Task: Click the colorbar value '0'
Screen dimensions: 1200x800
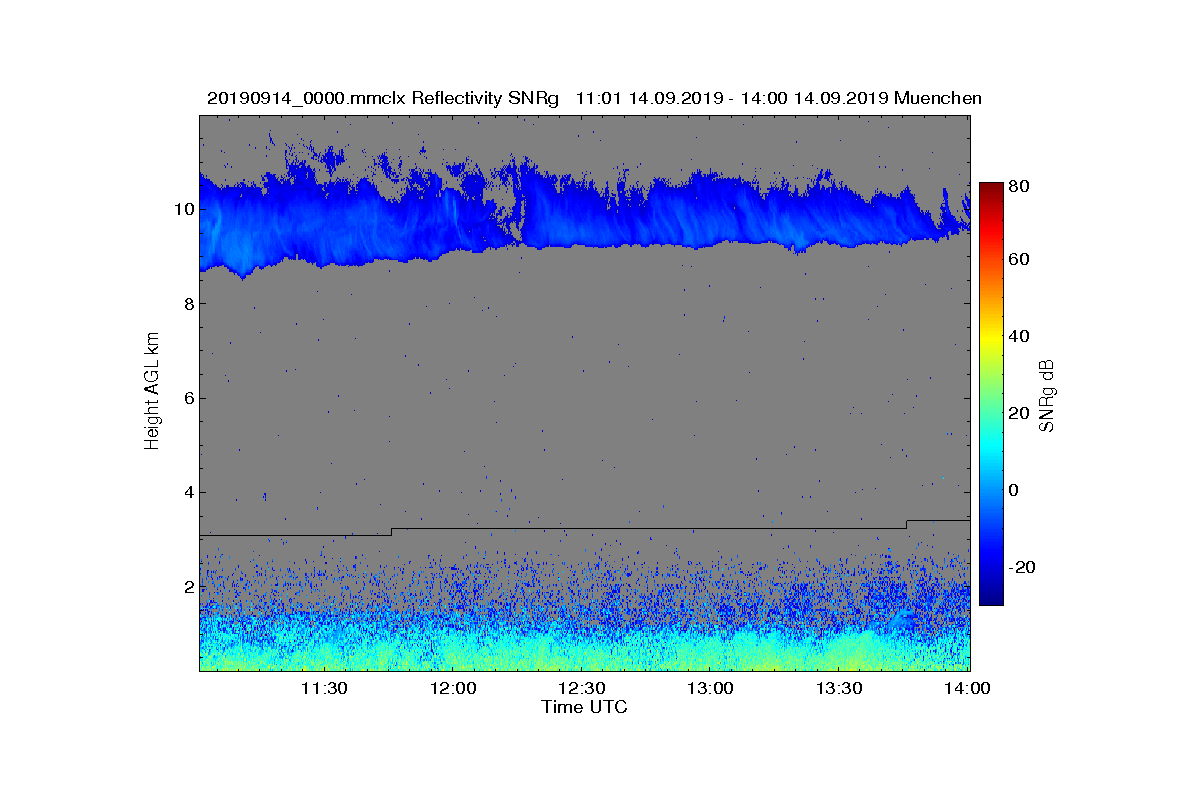Action: pos(1015,490)
